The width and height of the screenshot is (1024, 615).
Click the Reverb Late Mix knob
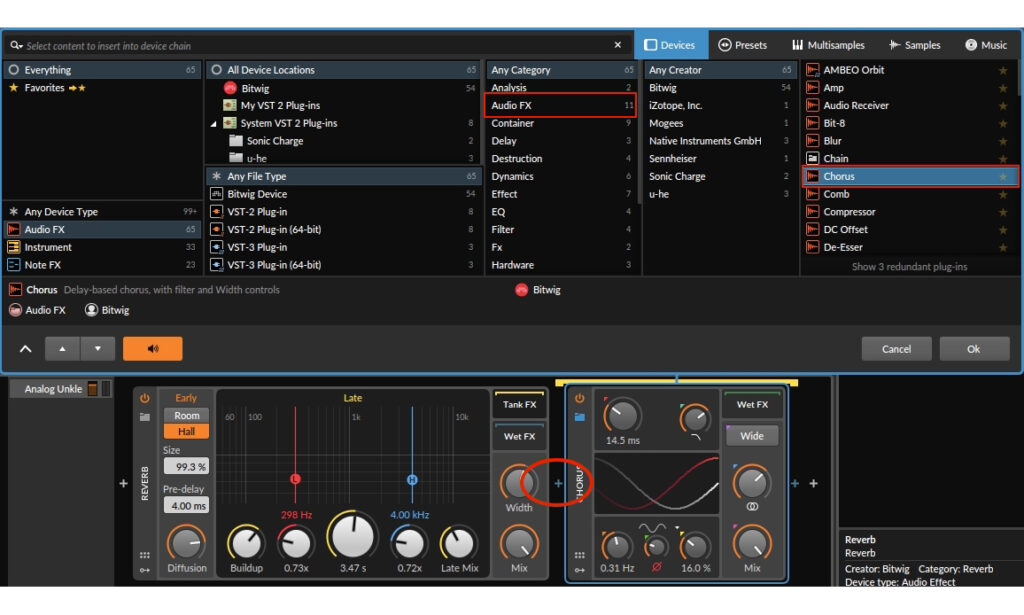click(459, 543)
